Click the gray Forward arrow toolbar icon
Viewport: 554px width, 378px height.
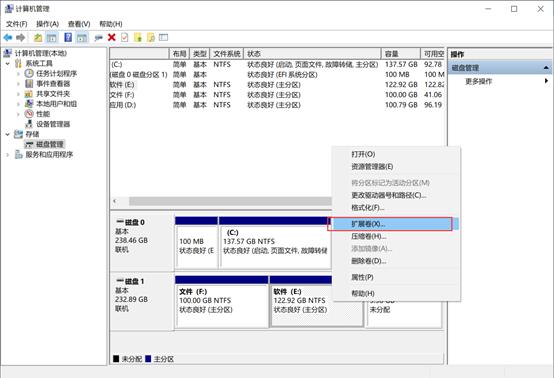21,37
